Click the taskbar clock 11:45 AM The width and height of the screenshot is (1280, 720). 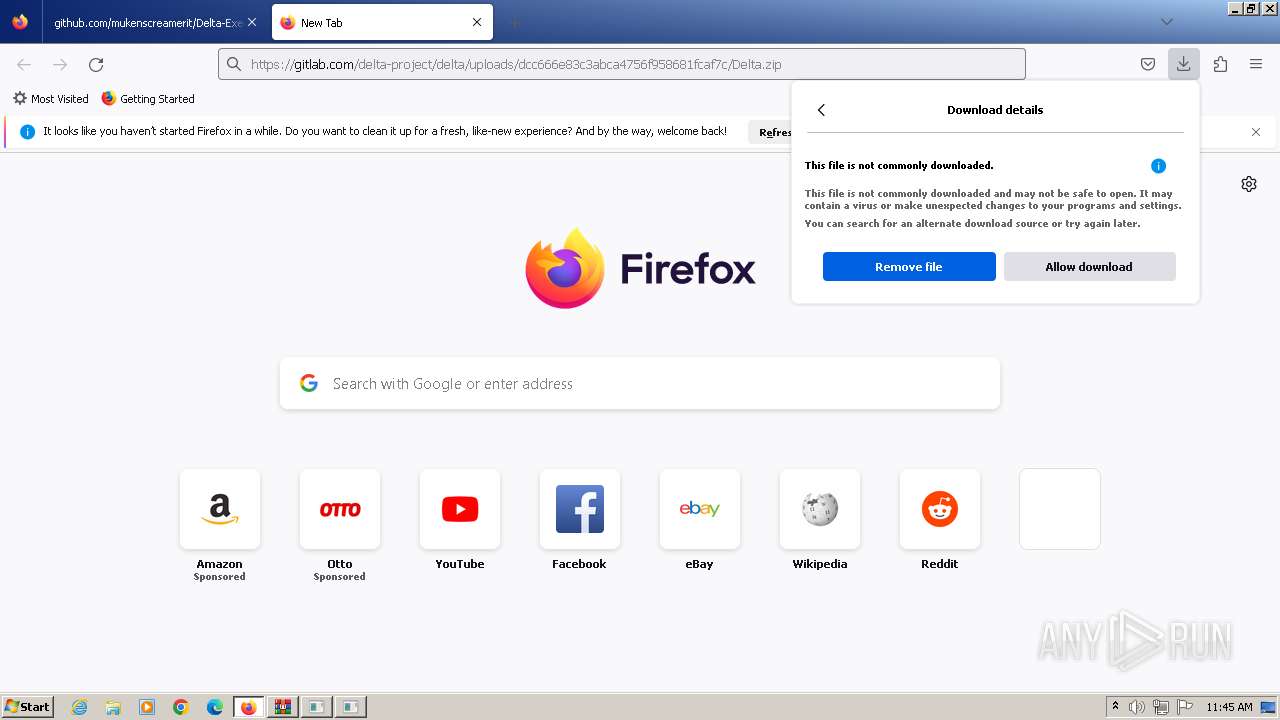(x=1229, y=707)
